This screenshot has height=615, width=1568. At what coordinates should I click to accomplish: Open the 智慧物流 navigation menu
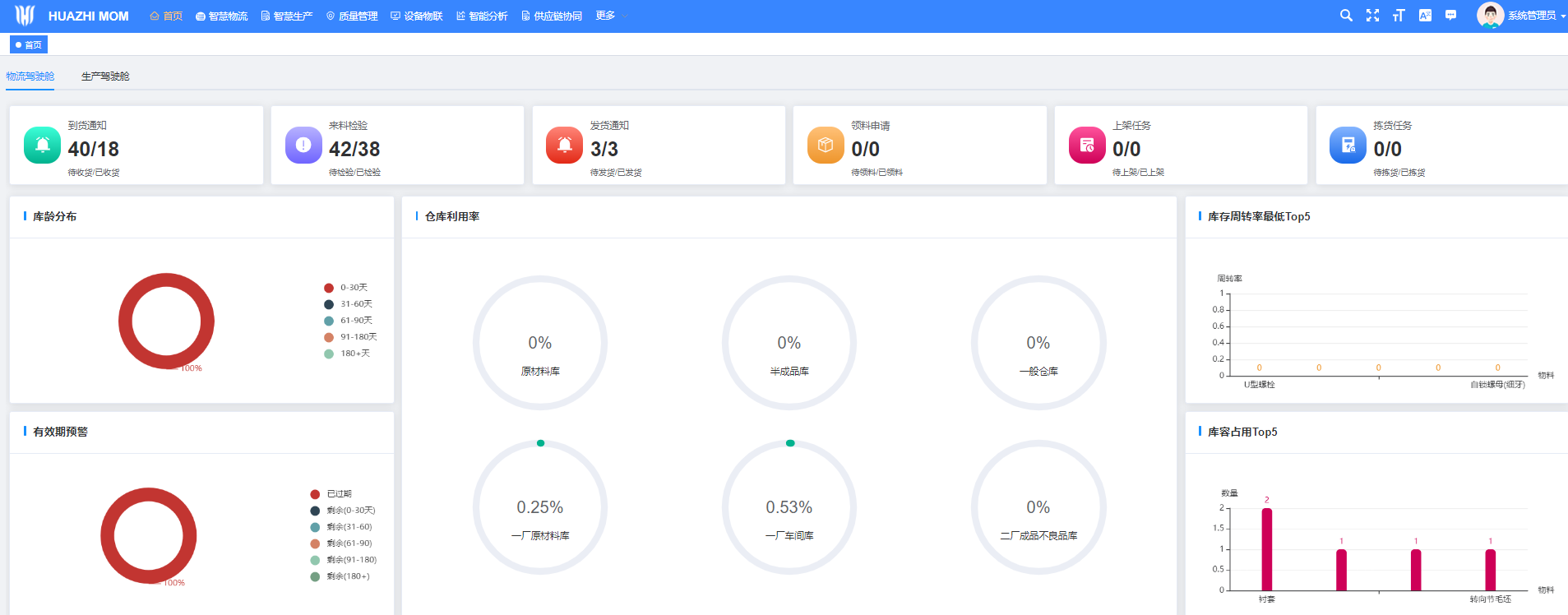tap(221, 16)
